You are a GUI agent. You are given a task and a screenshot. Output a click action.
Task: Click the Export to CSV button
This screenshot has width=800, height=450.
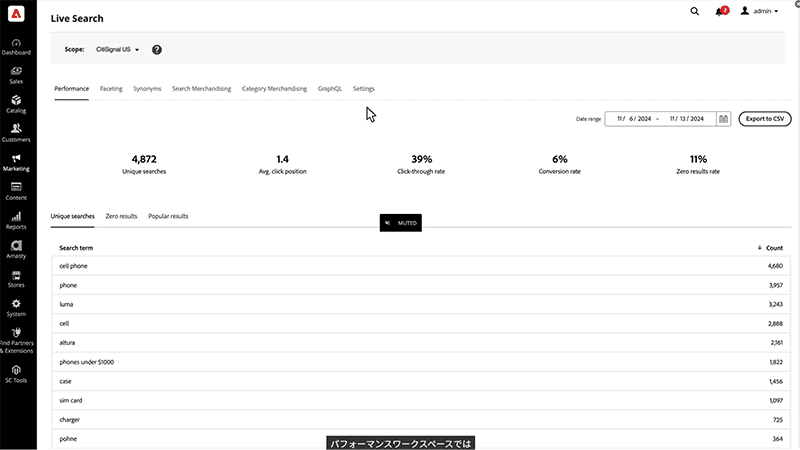765,119
